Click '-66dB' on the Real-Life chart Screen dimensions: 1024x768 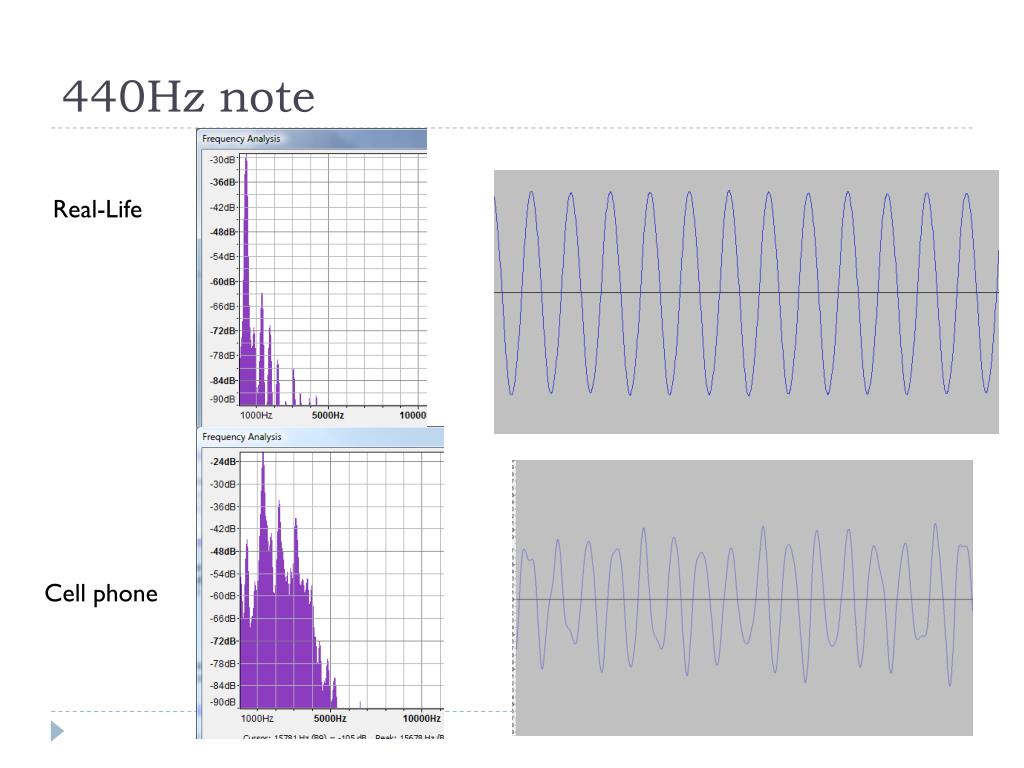pos(222,306)
